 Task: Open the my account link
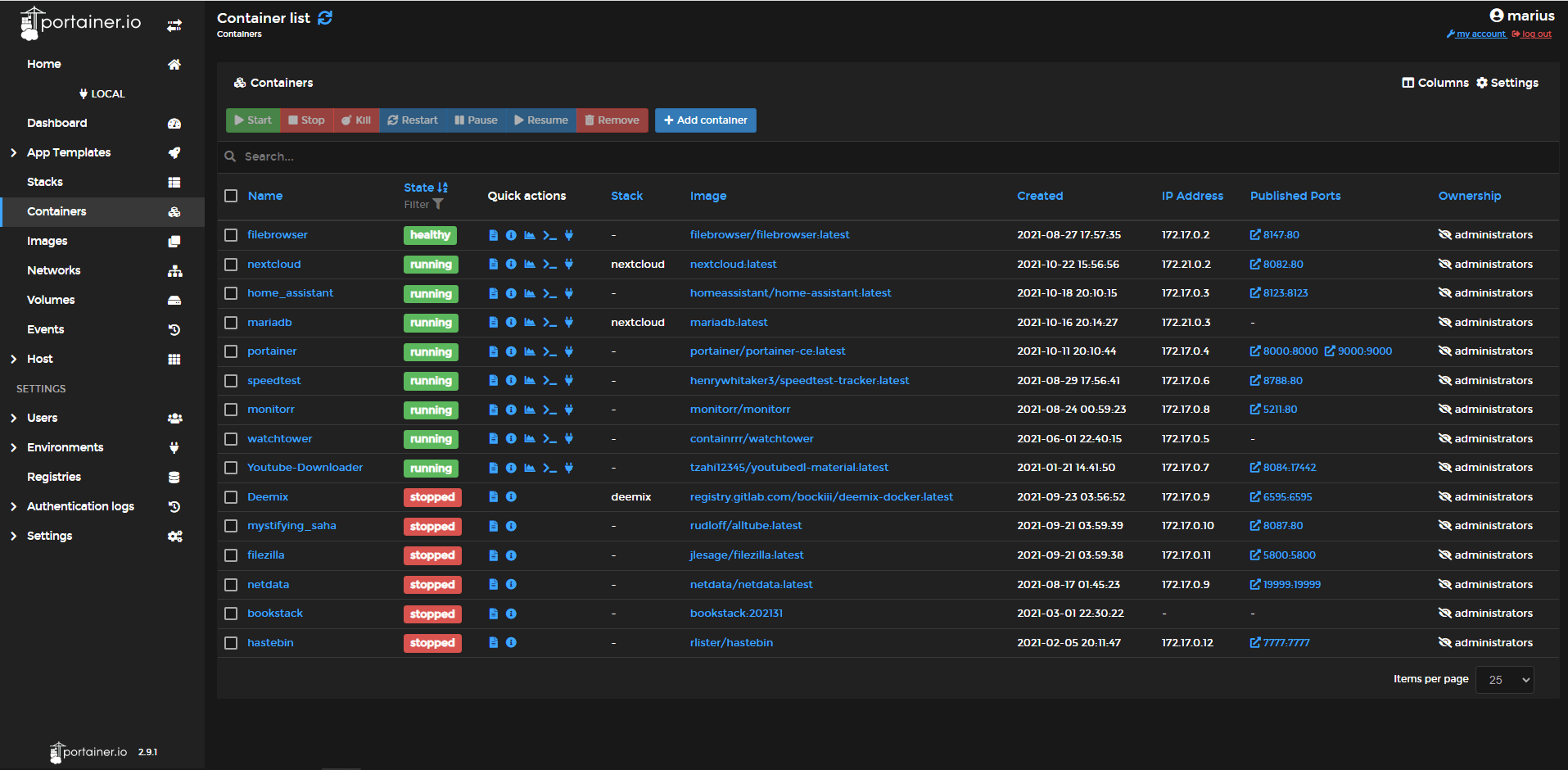(x=1476, y=34)
